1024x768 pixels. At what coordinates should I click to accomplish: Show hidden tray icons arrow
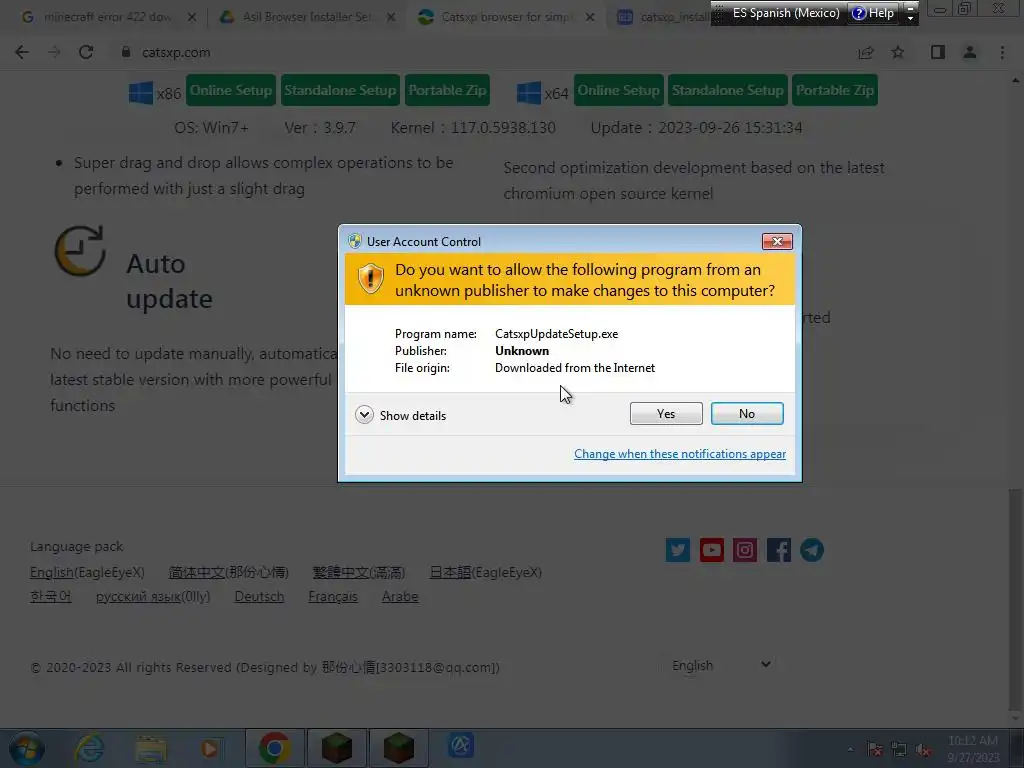(850, 750)
